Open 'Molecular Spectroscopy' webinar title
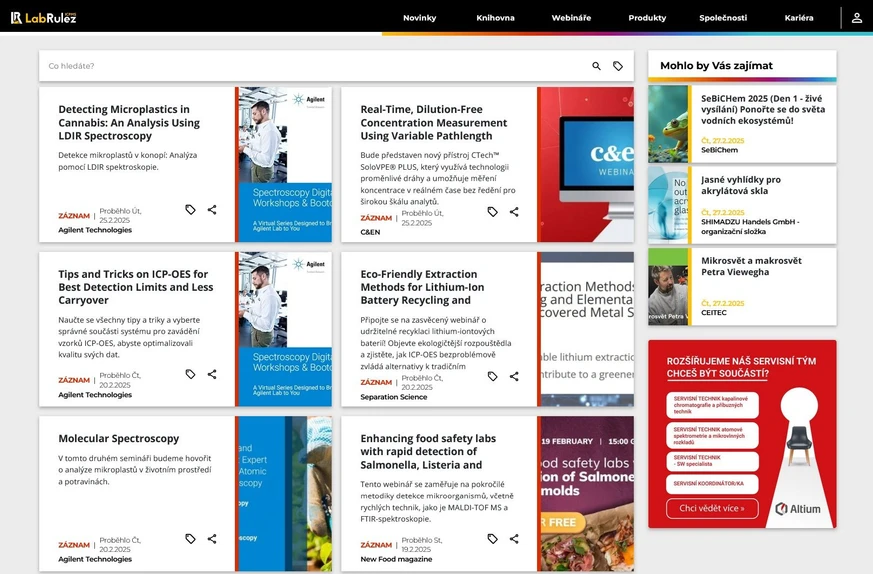Viewport: 873px width, 574px height. tap(119, 439)
